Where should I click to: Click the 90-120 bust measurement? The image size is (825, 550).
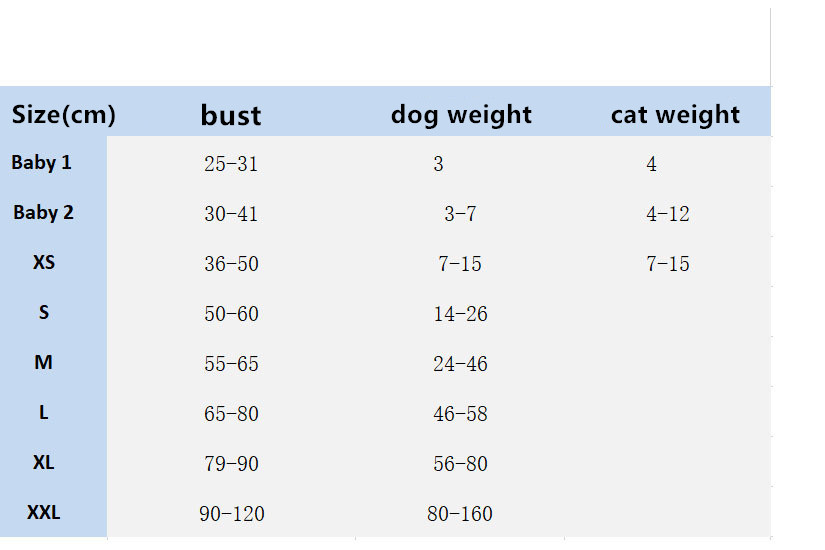tap(232, 514)
